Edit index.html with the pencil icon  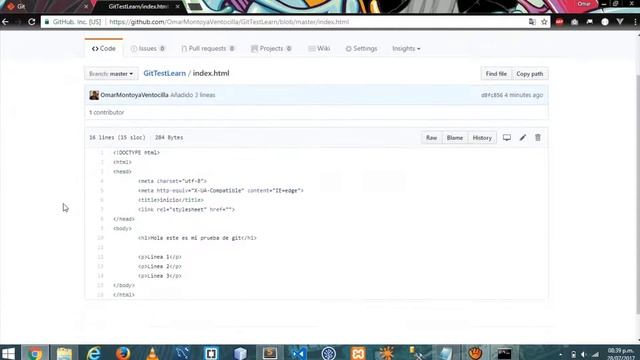522,138
